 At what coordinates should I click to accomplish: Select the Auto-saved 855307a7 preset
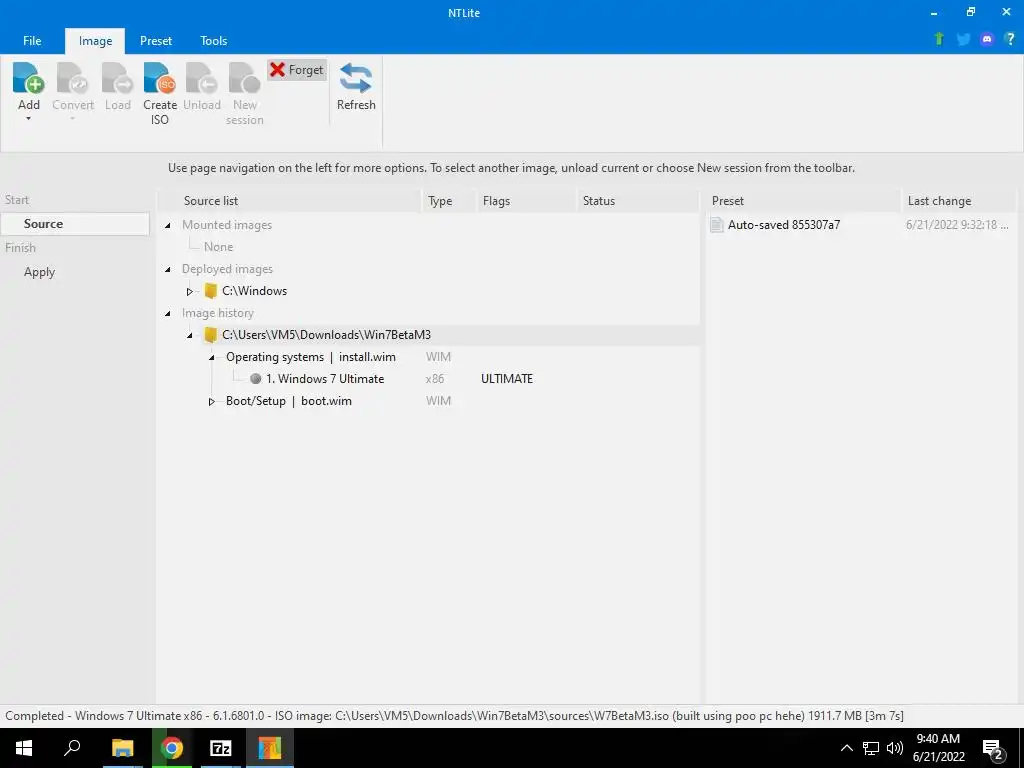[784, 225]
